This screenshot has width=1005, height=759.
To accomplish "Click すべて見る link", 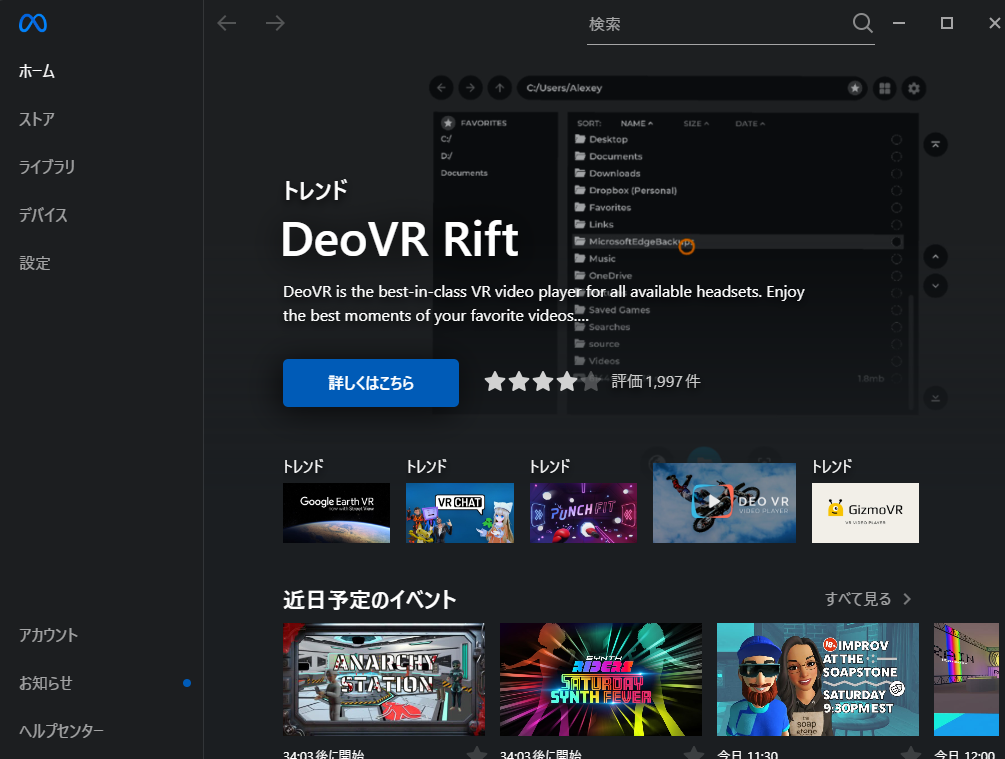I will pos(858,599).
